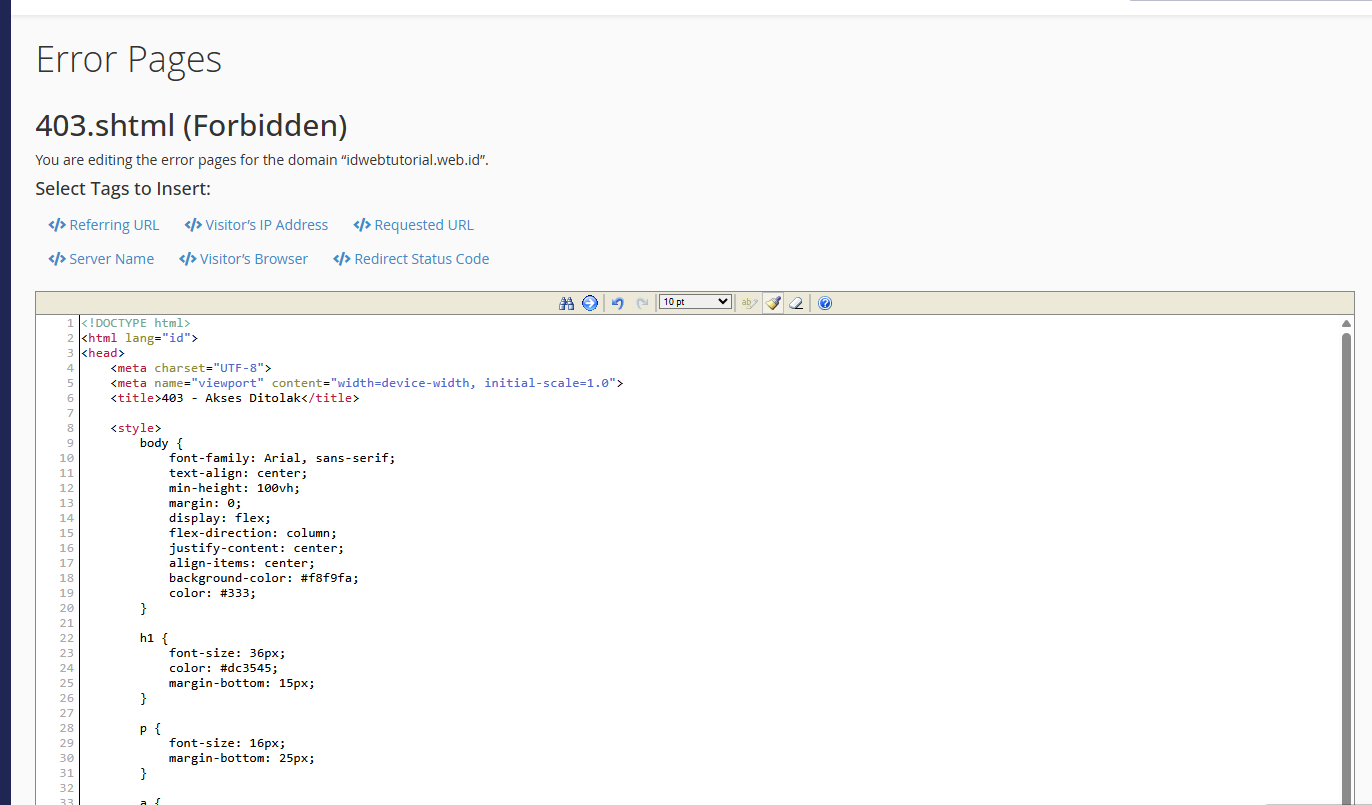This screenshot has height=805, width=1372.
Task: Click the go-to-line arrow icon
Action: click(590, 303)
